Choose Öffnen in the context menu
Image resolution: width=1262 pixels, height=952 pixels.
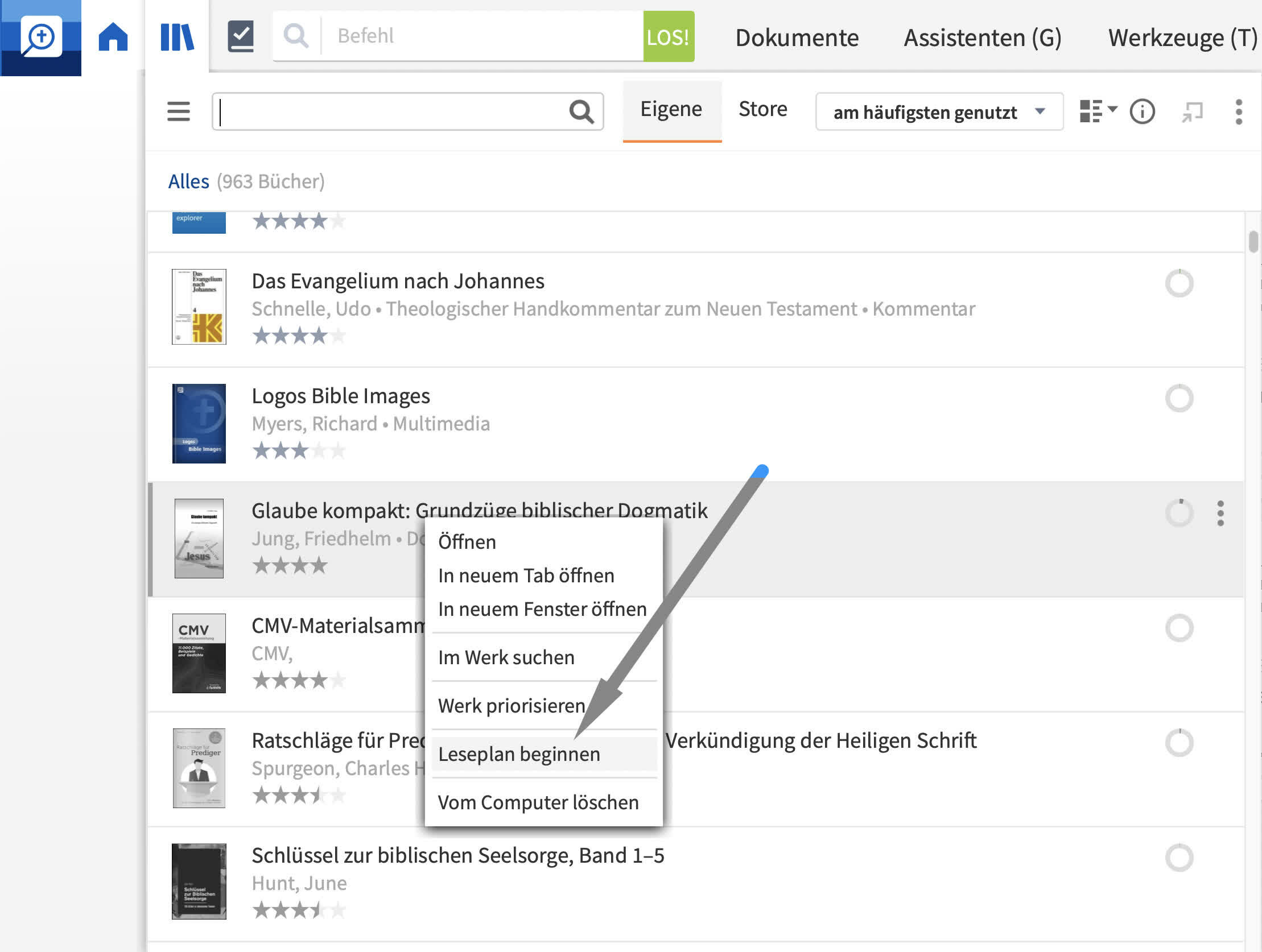[467, 542]
